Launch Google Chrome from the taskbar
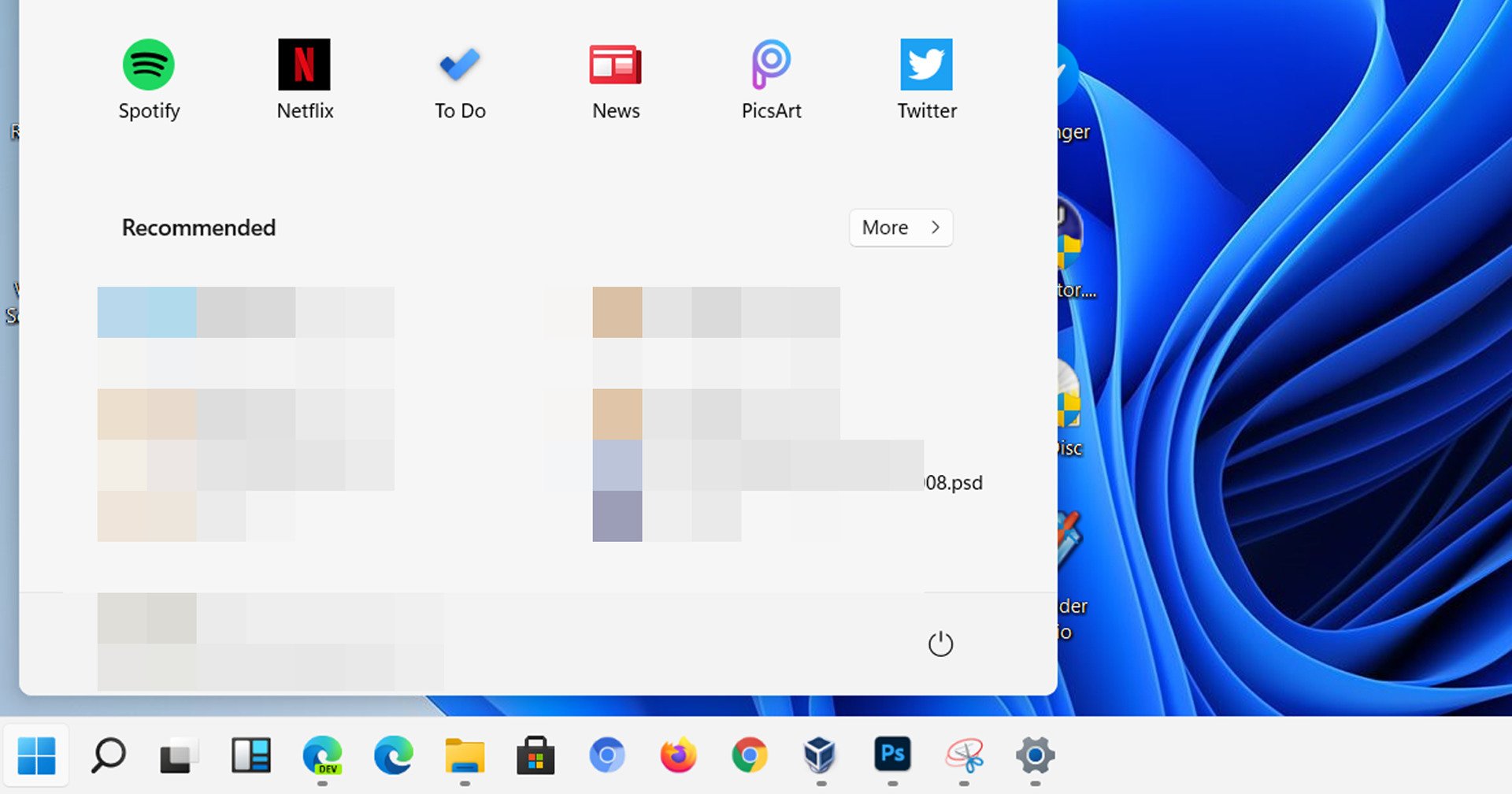This screenshot has height=794, width=1512. pyautogui.click(x=750, y=756)
